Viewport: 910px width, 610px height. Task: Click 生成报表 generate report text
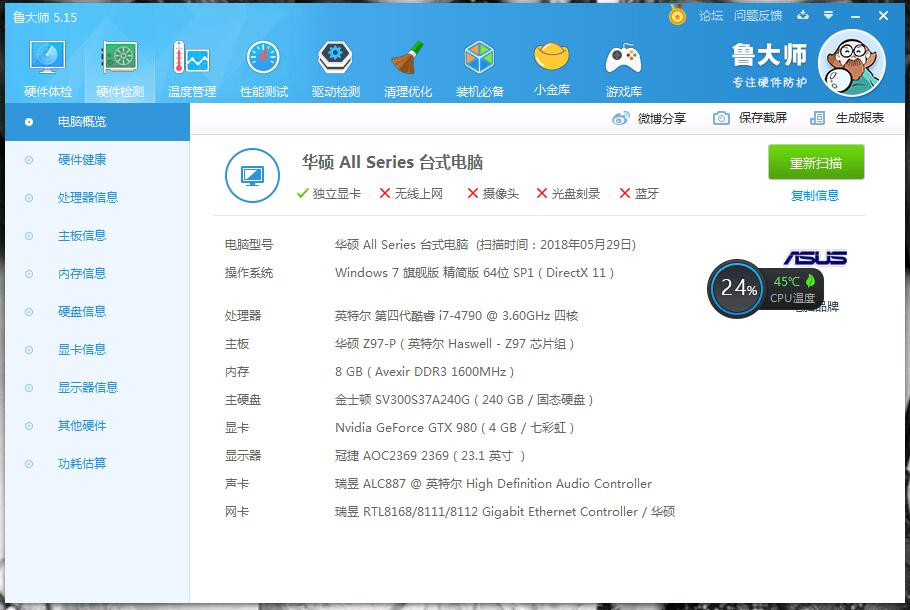click(860, 118)
